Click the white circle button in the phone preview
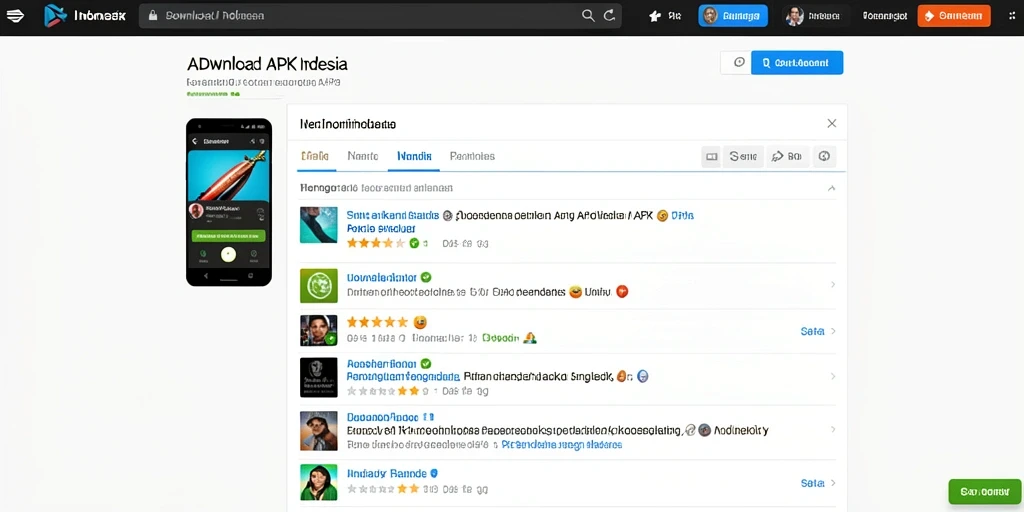The image size is (1024, 512). [x=228, y=254]
